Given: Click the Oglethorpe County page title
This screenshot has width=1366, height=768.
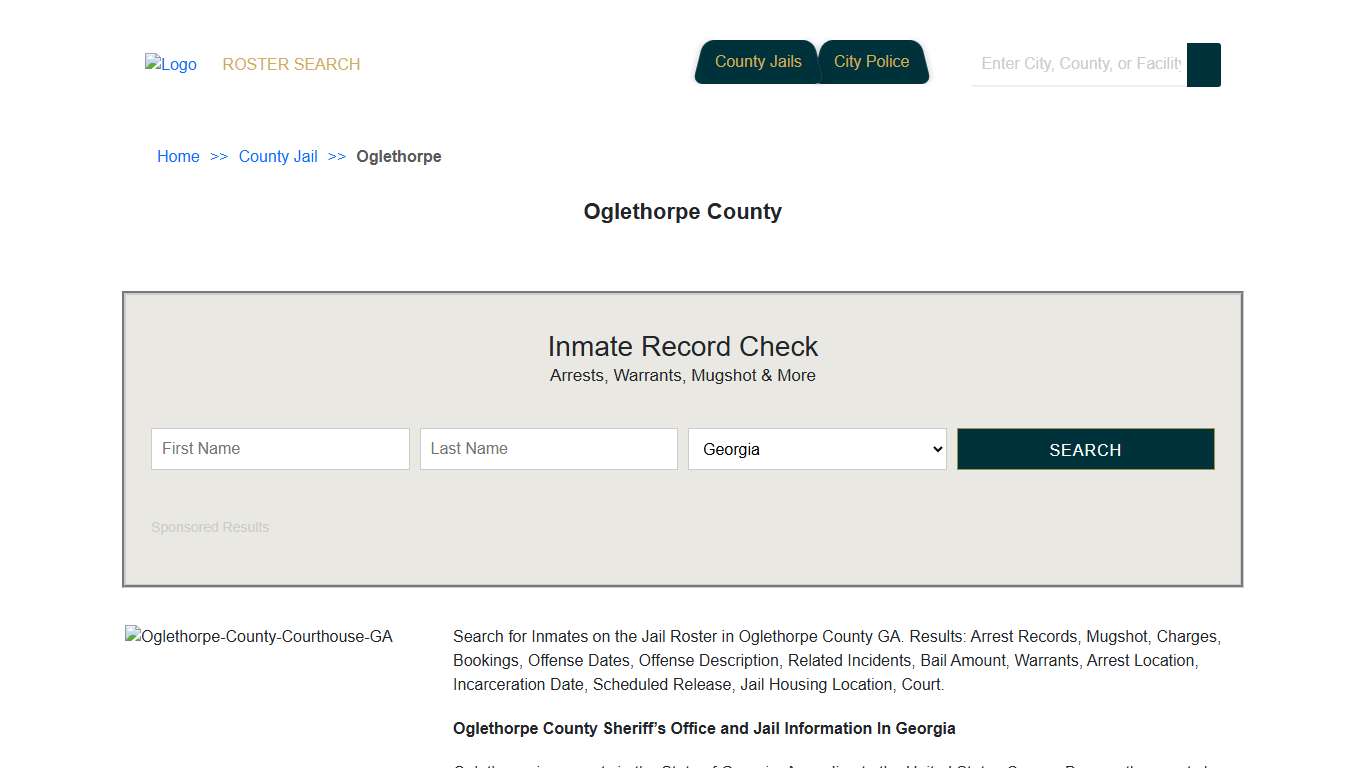Looking at the screenshot, I should point(683,211).
